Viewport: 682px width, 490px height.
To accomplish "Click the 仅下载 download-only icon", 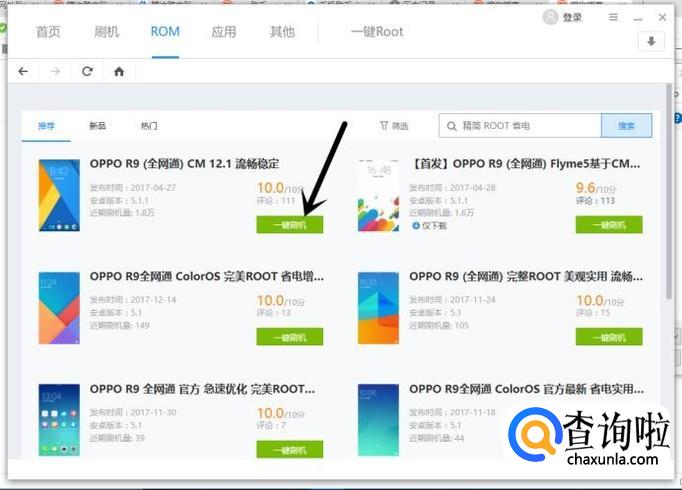I will (416, 225).
